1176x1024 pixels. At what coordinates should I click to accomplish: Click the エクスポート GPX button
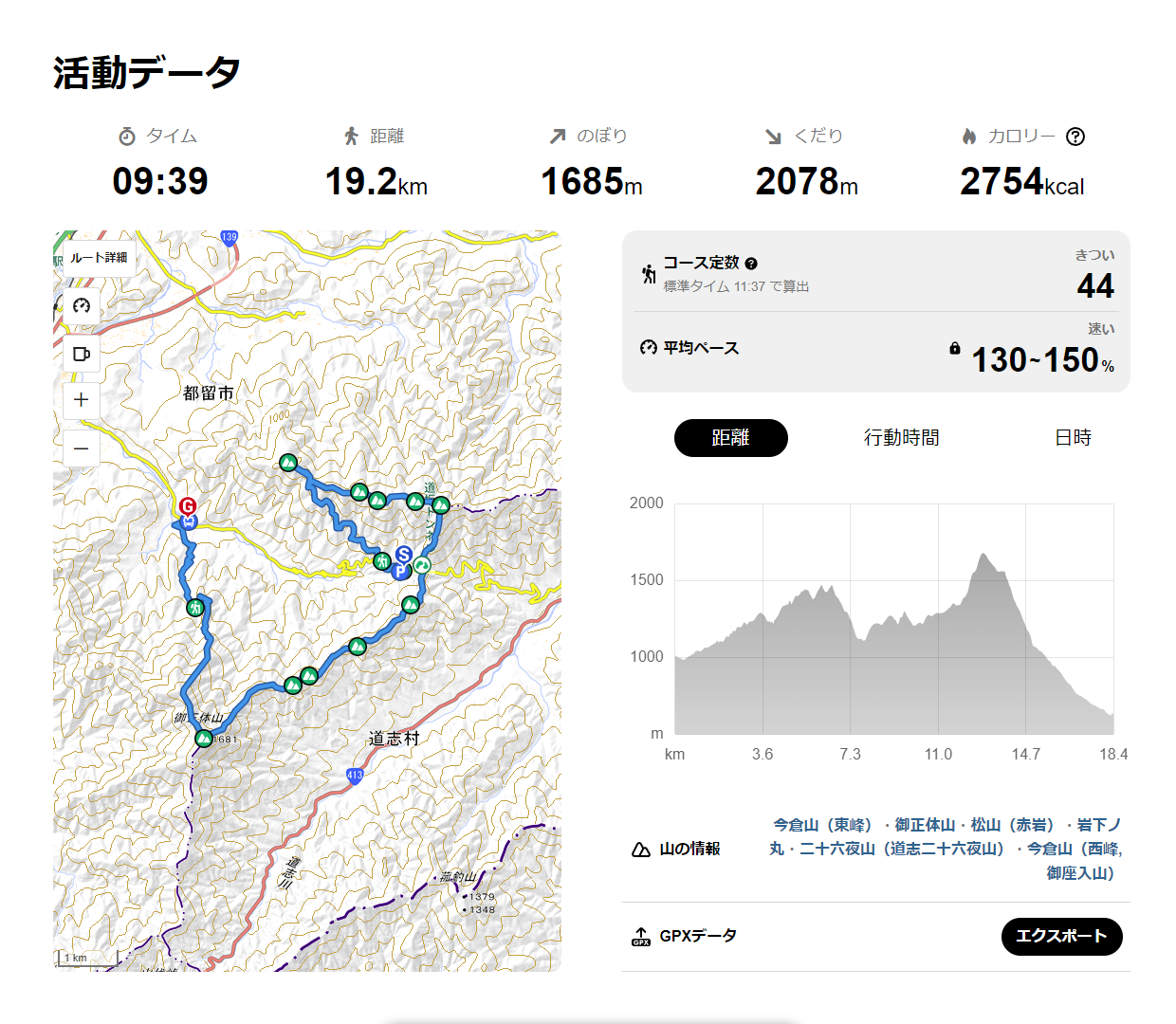click(x=1061, y=936)
